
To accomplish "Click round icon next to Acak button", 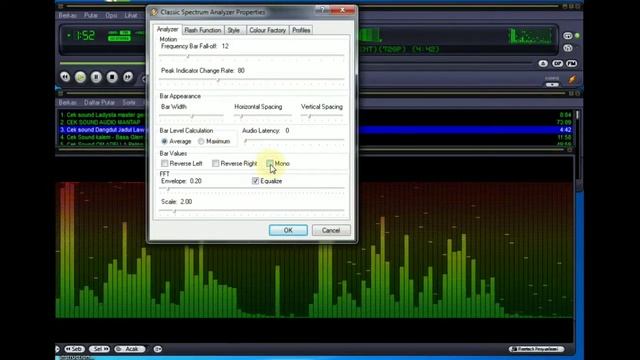I will point(158,349).
